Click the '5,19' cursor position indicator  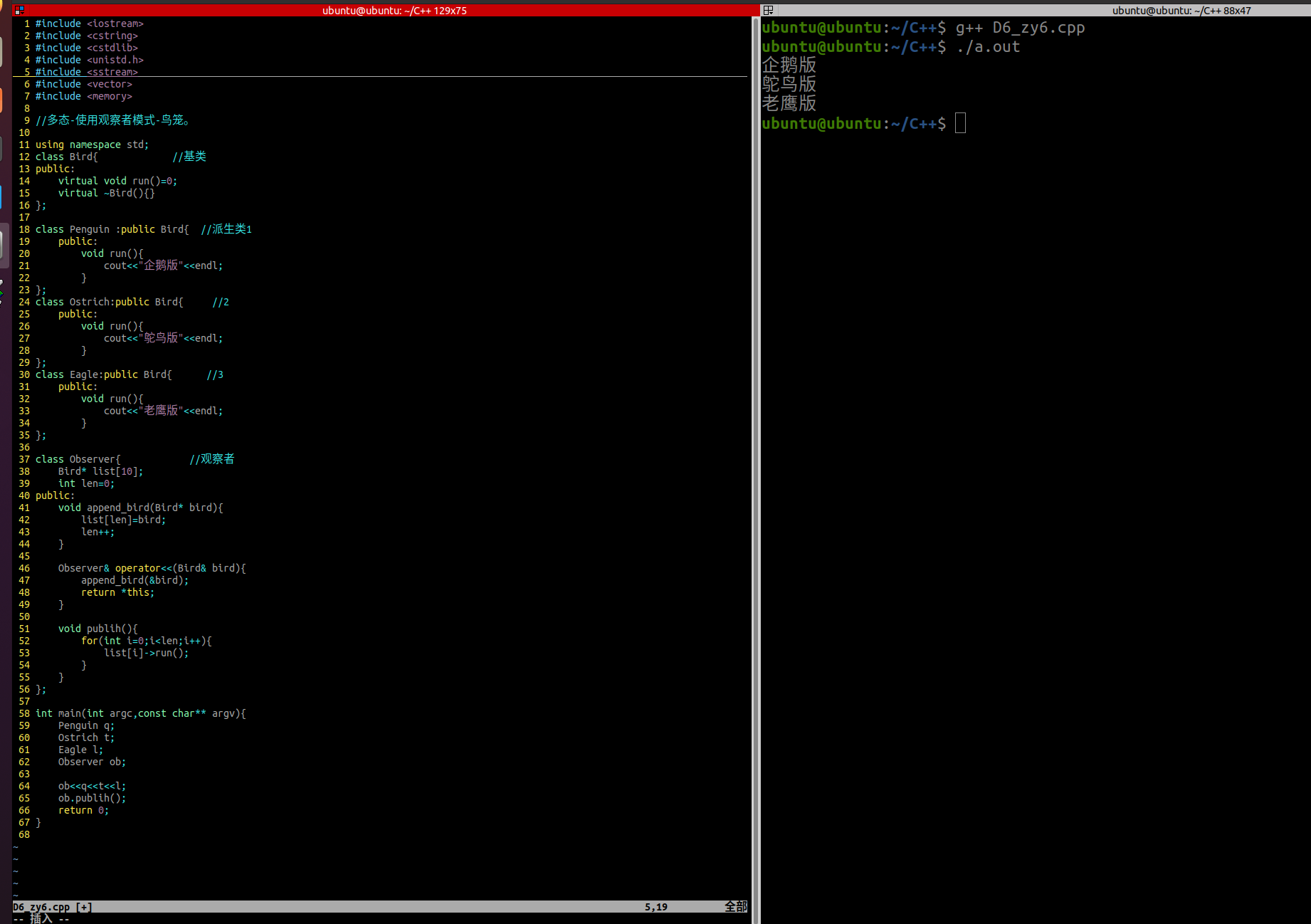click(655, 906)
